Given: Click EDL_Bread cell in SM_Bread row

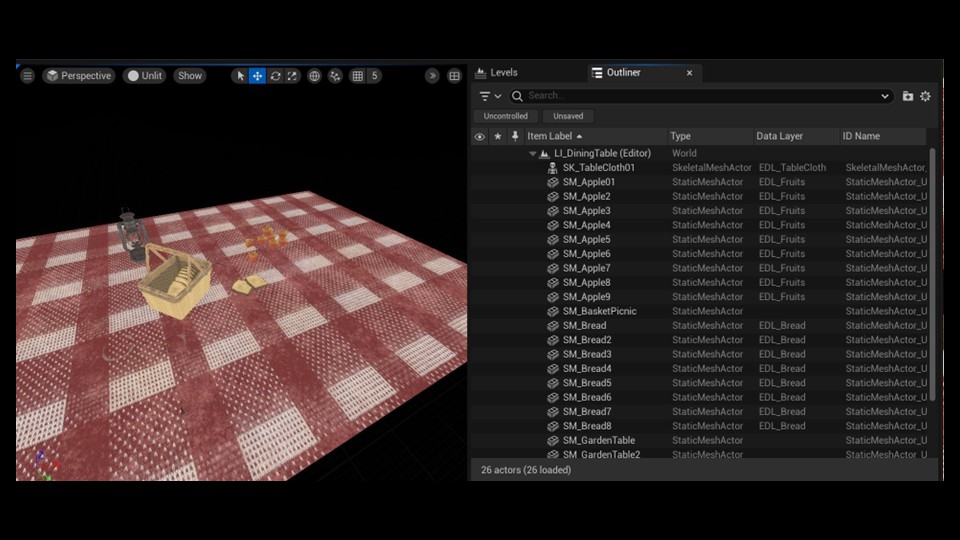Looking at the screenshot, I should pos(782,326).
